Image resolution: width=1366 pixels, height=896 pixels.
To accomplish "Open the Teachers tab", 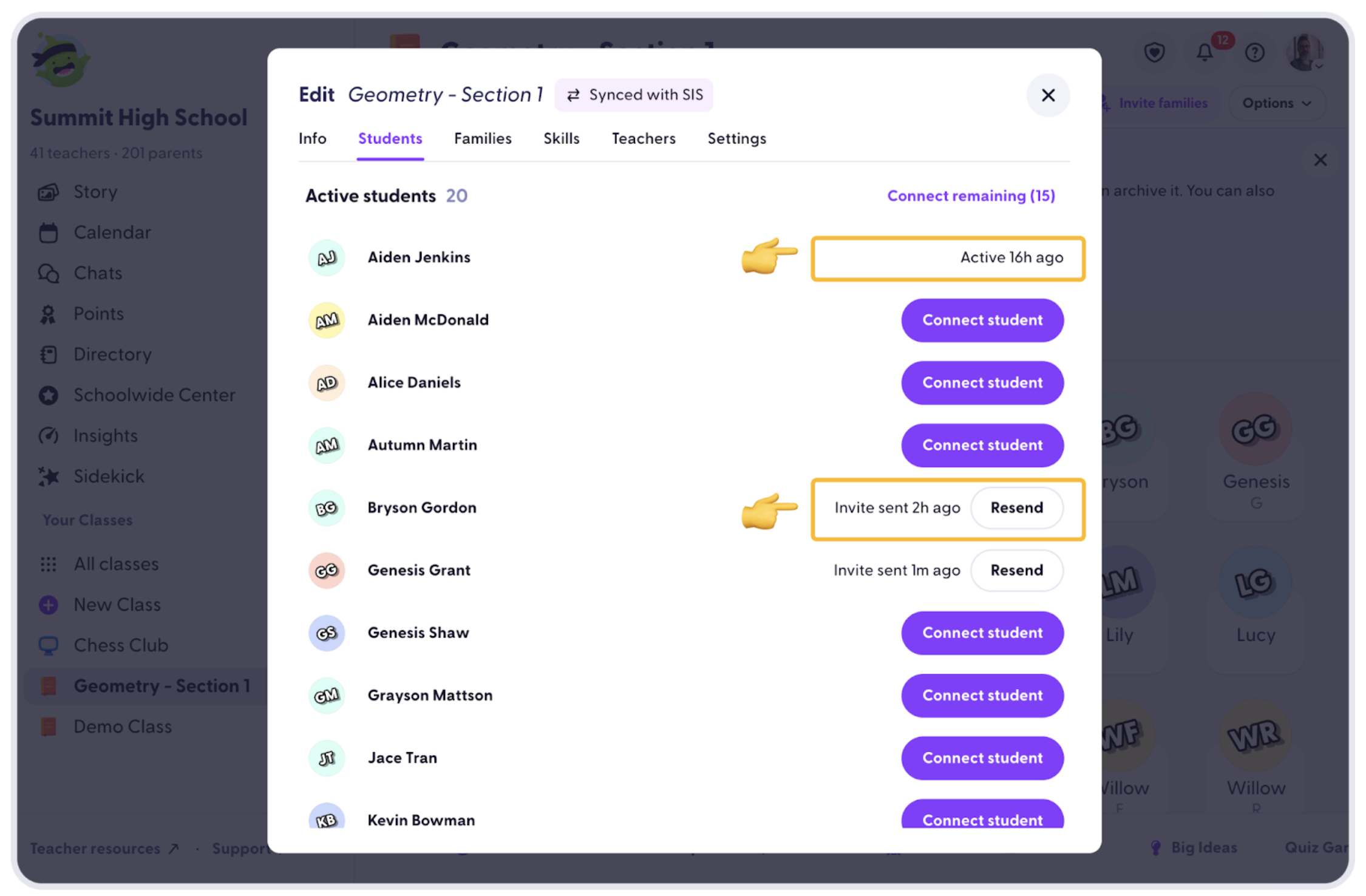I will 644,138.
